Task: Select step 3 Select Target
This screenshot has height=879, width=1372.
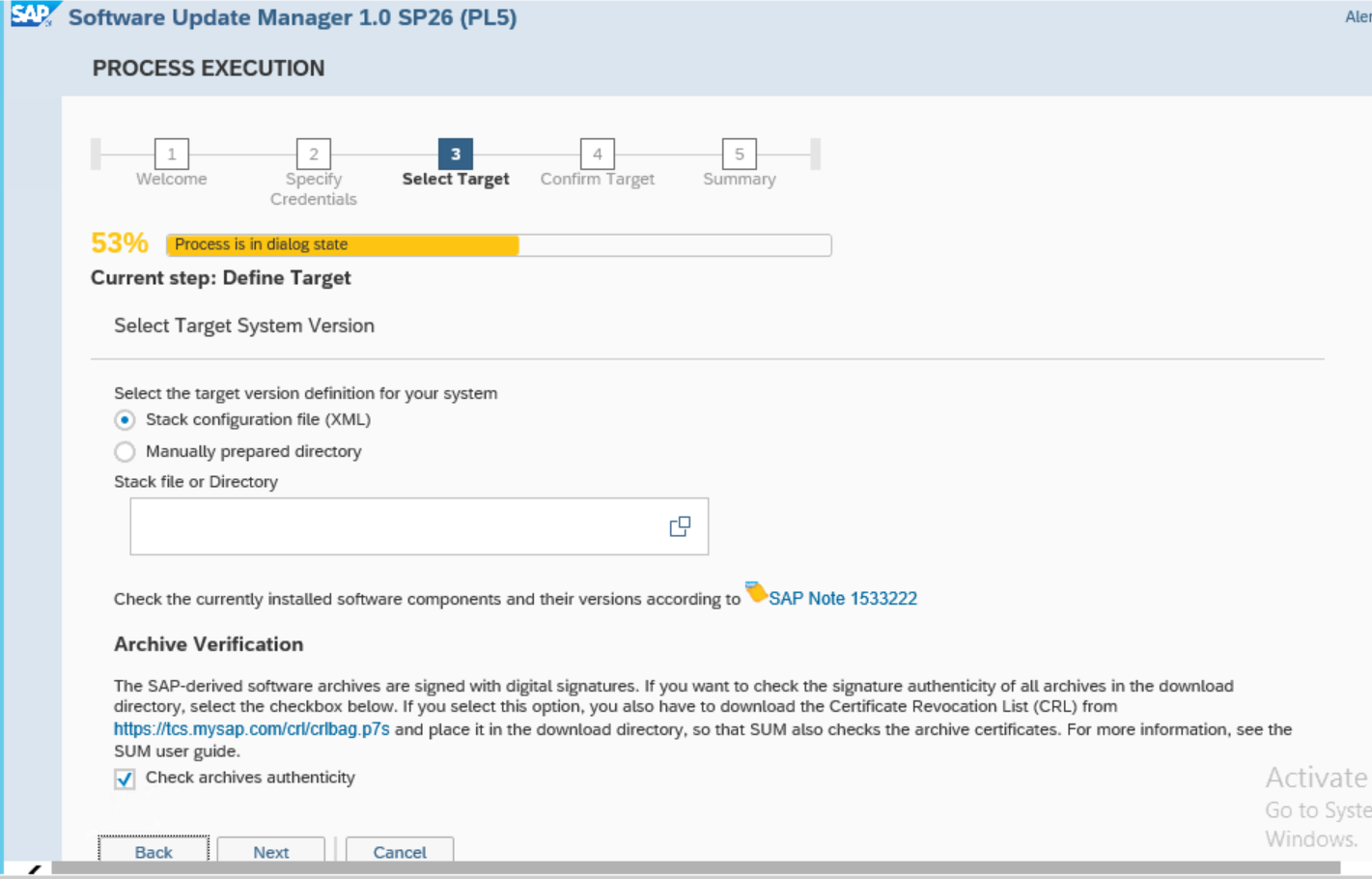Action: point(456,154)
